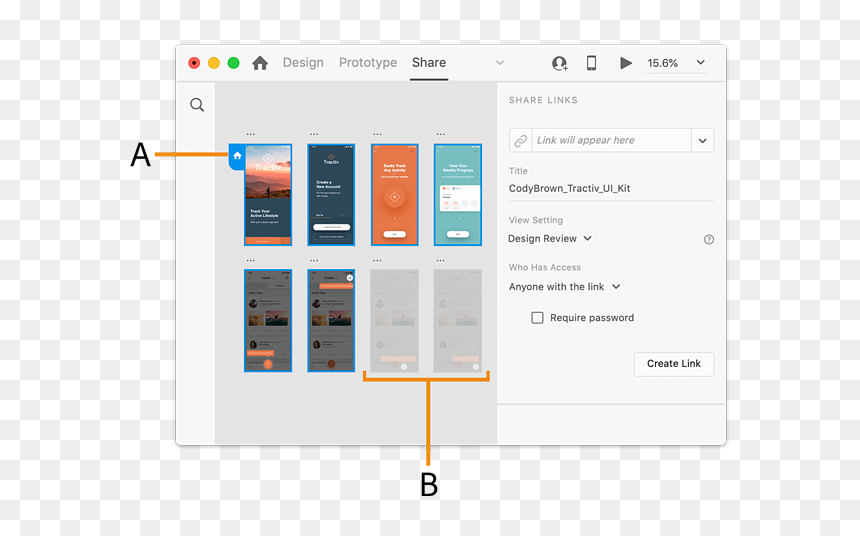Close window with red button

[x=194, y=63]
